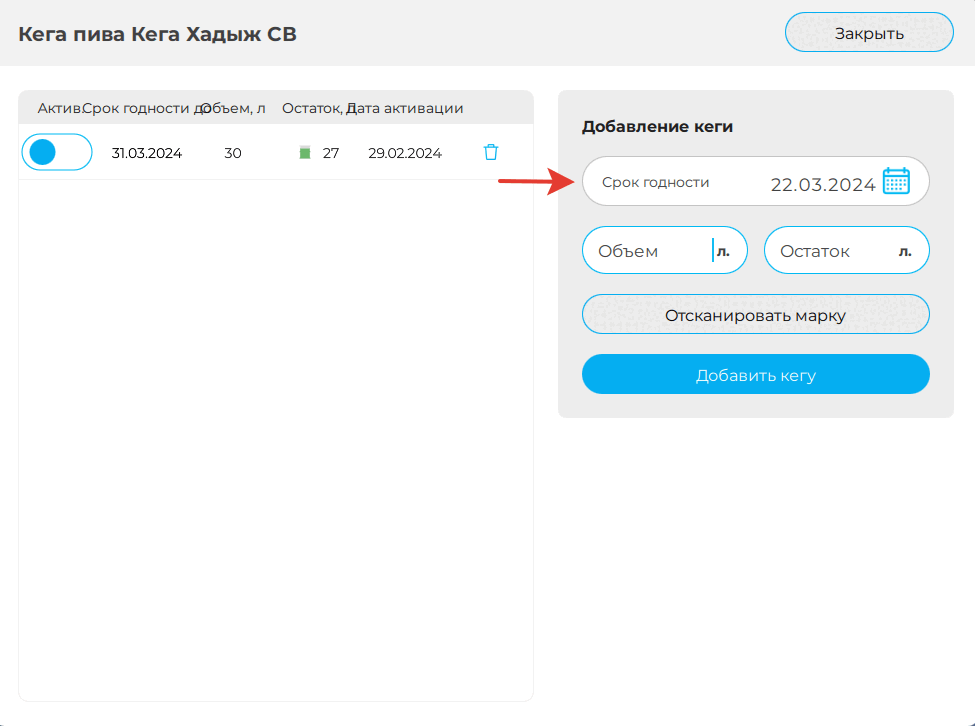Click Отсканировать марку
Image resolution: width=978 pixels, height=726 pixels.
(x=755, y=313)
